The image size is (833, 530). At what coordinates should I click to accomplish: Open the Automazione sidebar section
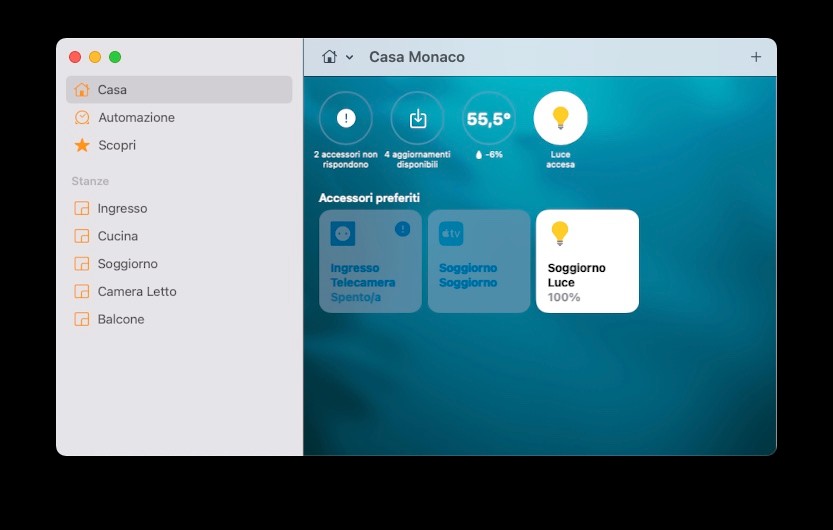pos(136,117)
